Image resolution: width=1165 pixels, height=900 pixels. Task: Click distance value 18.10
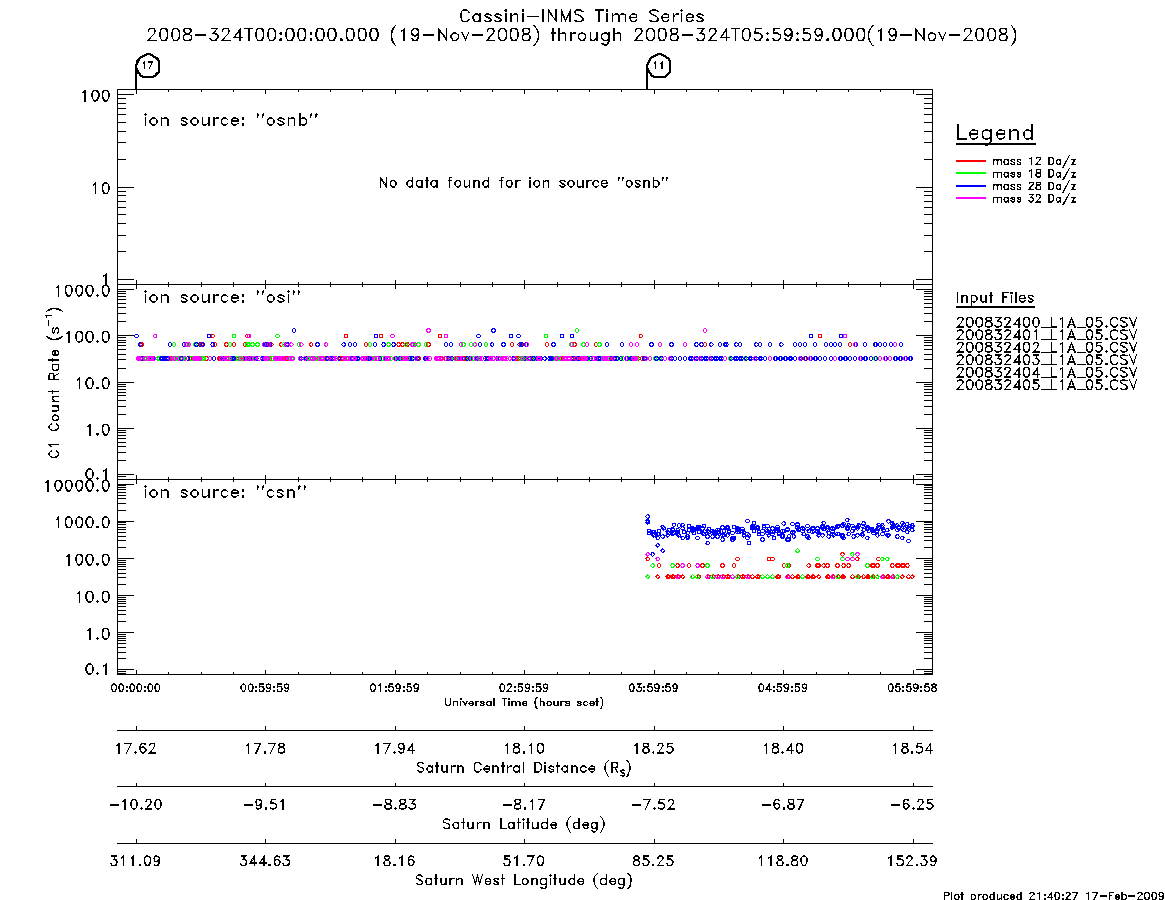524,748
